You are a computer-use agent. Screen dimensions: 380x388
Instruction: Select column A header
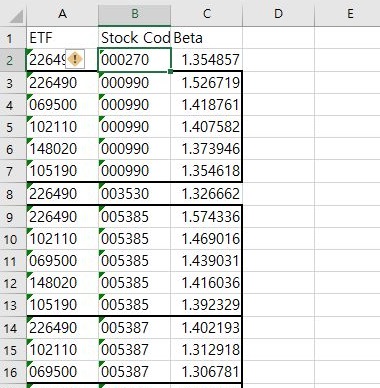[62, 13]
